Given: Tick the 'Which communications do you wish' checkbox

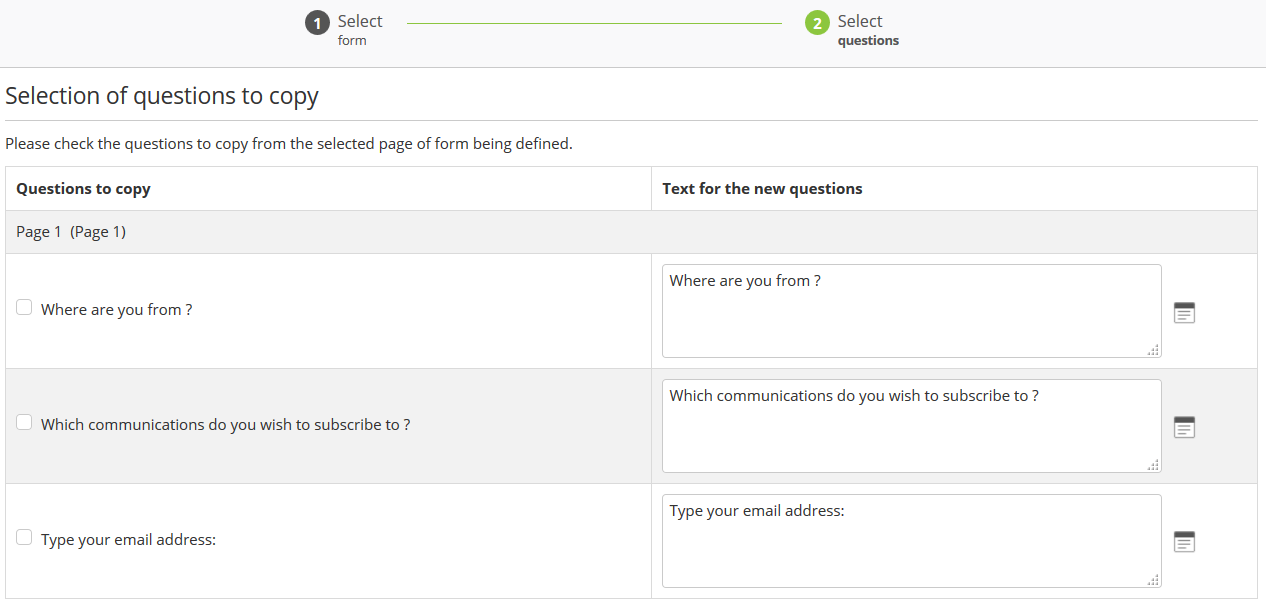Looking at the screenshot, I should coord(24,423).
